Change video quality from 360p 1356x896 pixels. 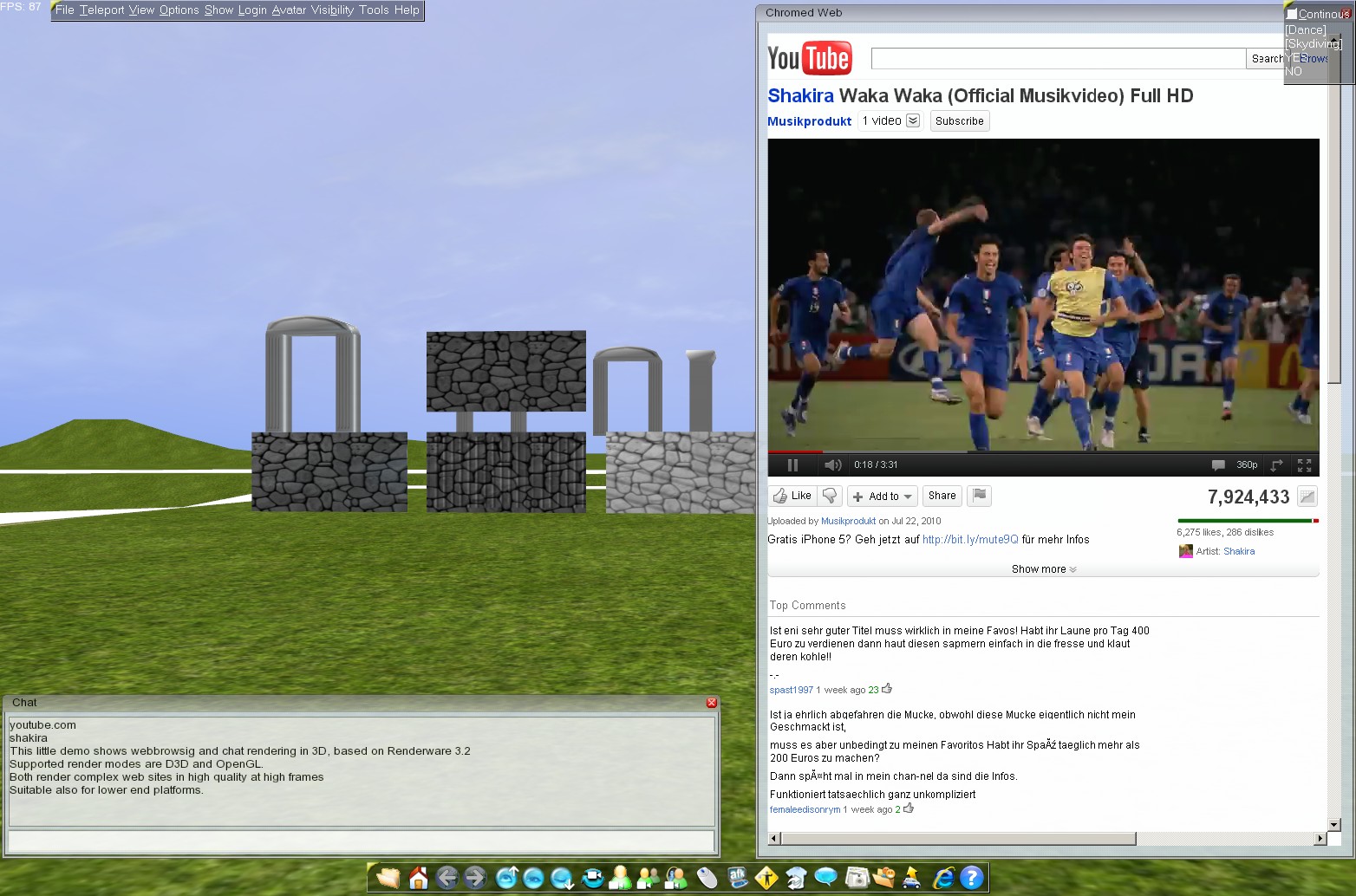click(1247, 465)
